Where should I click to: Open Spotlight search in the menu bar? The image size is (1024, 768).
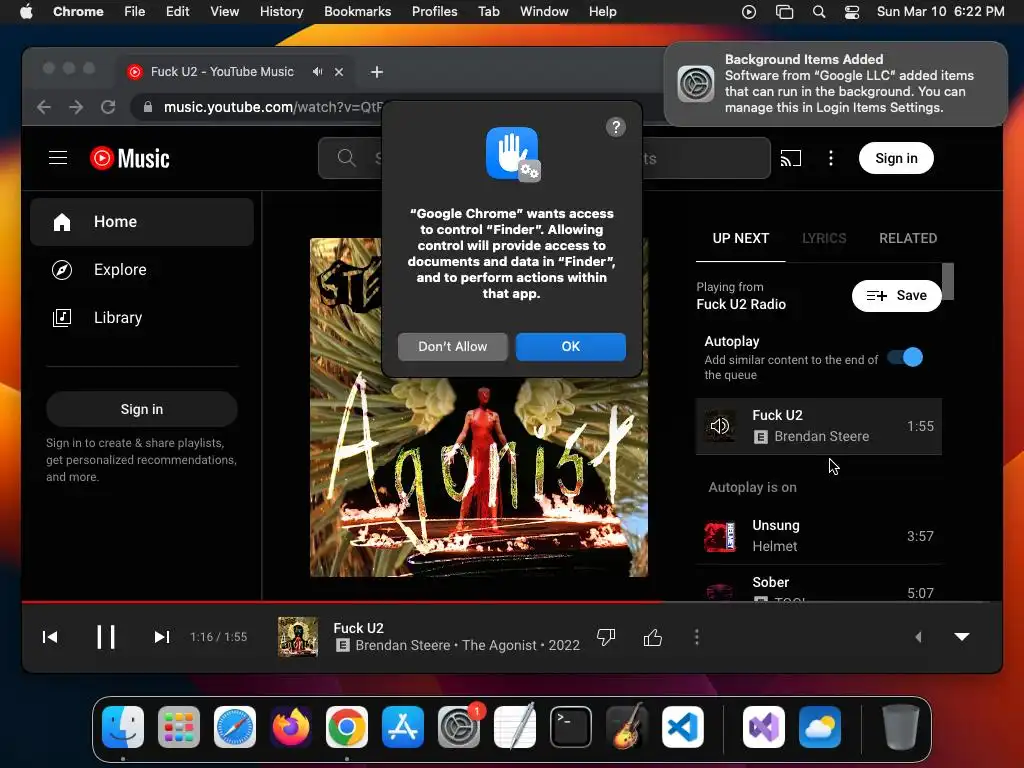[818, 12]
